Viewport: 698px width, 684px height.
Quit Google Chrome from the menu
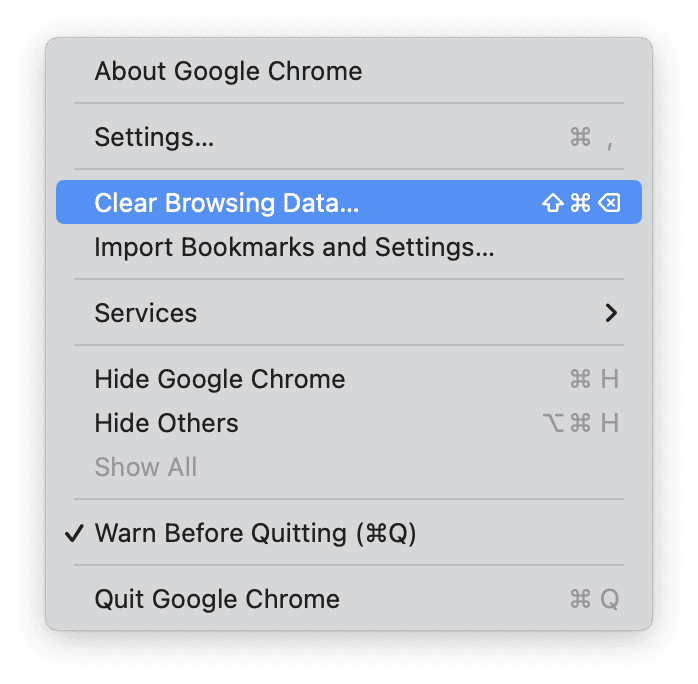217,599
